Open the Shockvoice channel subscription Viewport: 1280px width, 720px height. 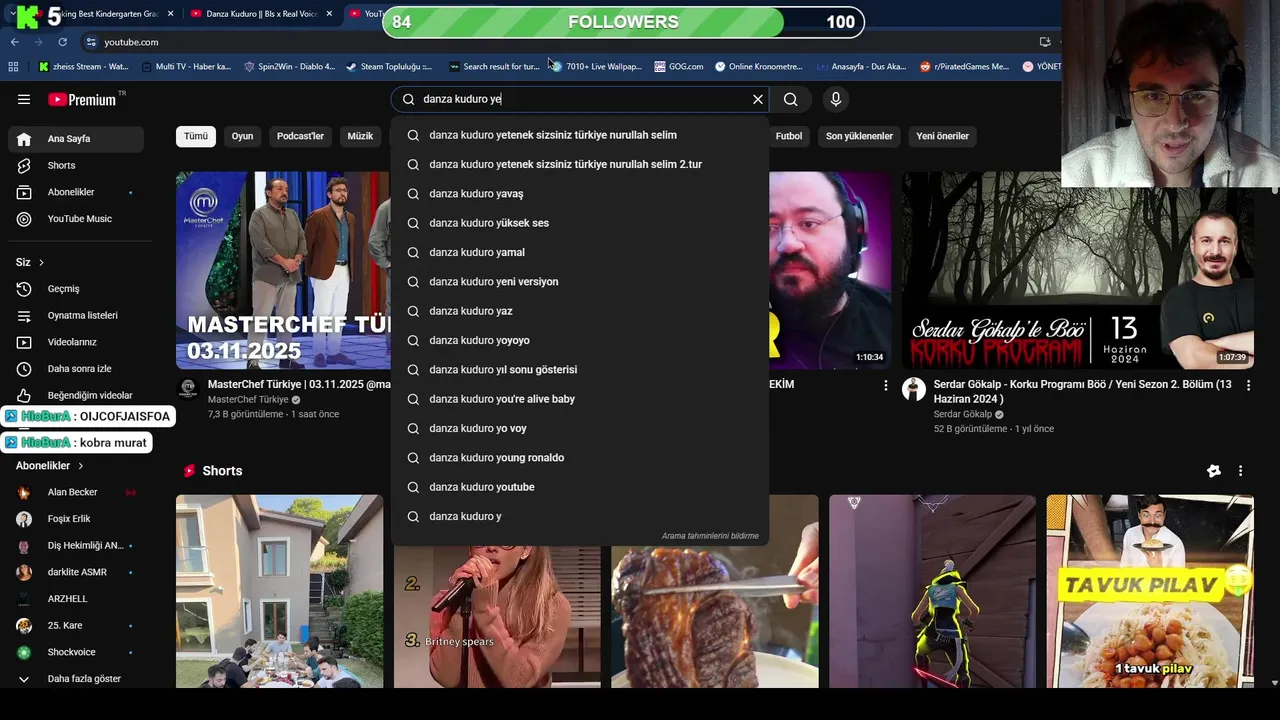pos(76,652)
